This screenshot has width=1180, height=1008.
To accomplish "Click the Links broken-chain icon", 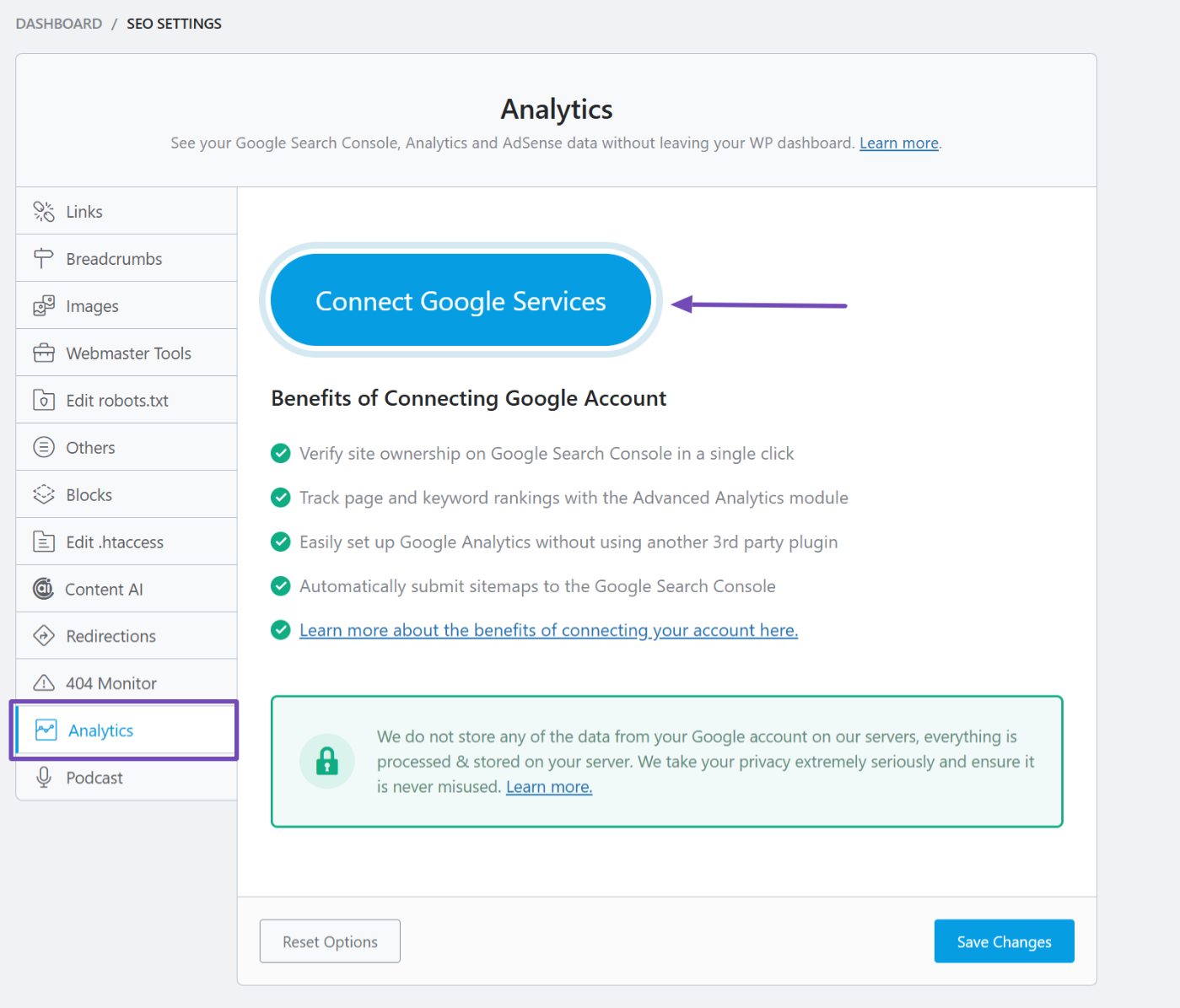I will tap(44, 211).
